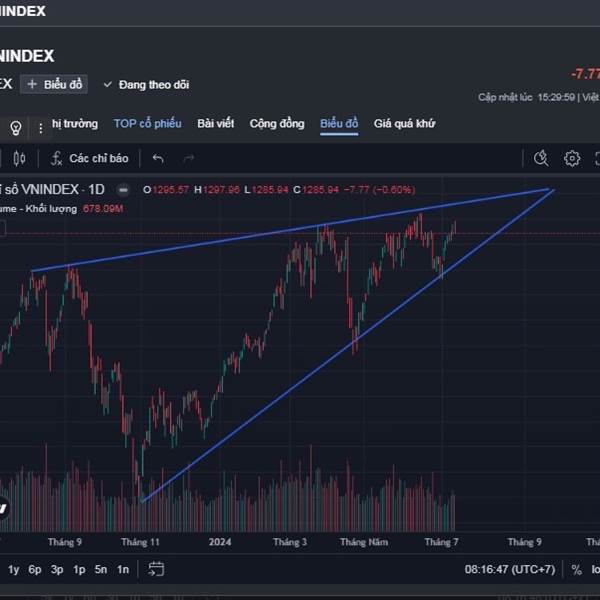Screen dimensions: 600x600
Task: Switch to the Bài viết tab
Action: pyautogui.click(x=215, y=123)
